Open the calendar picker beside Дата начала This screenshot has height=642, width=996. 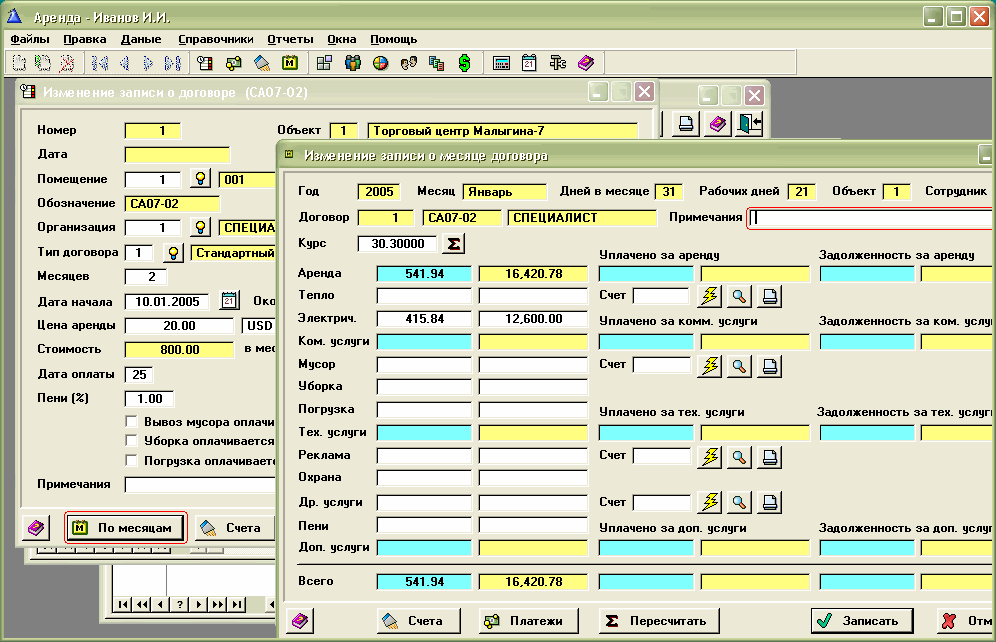tap(229, 301)
